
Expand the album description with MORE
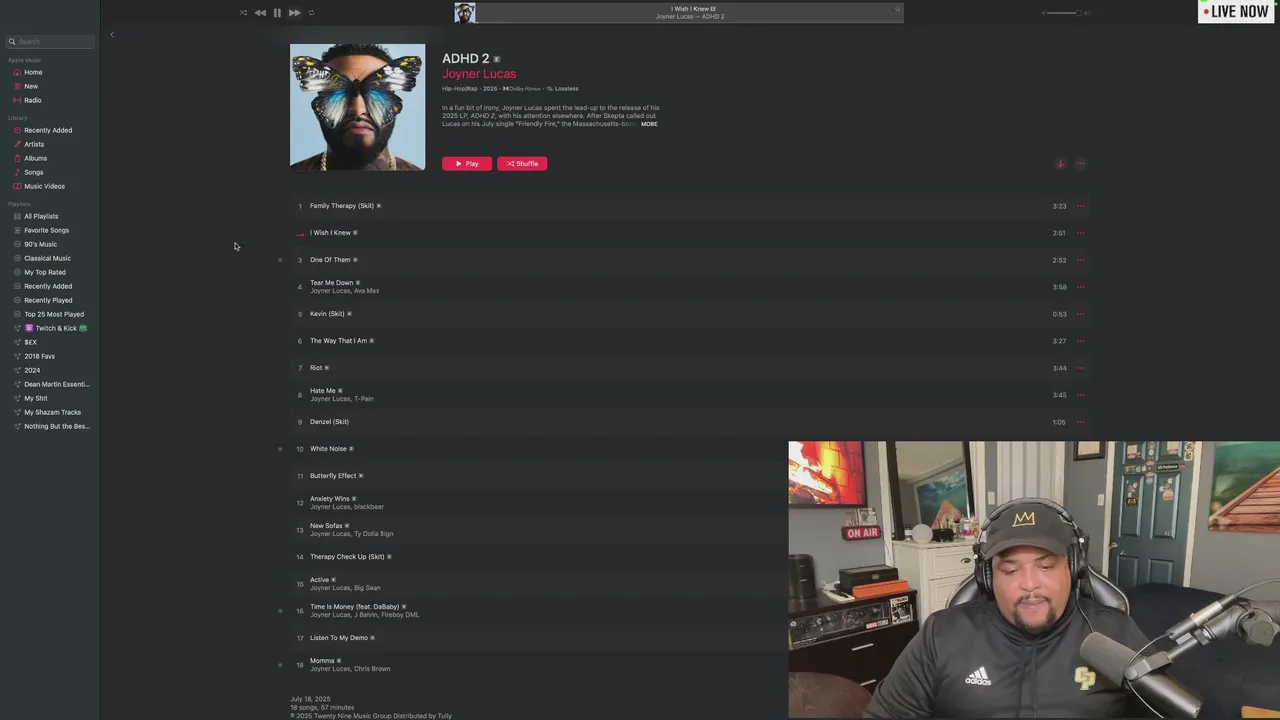pyautogui.click(x=649, y=124)
